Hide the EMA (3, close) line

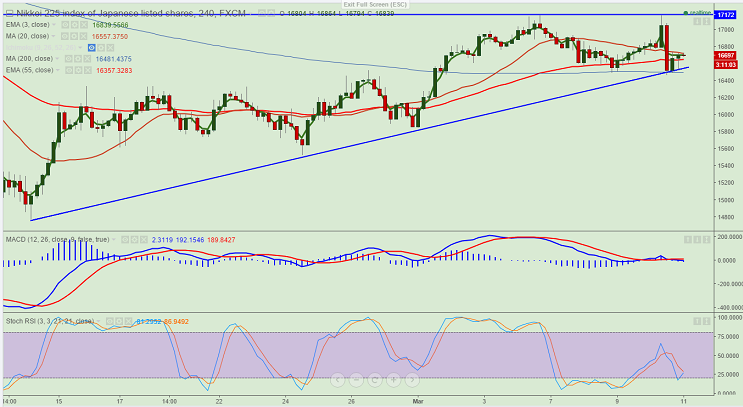(x=65, y=25)
